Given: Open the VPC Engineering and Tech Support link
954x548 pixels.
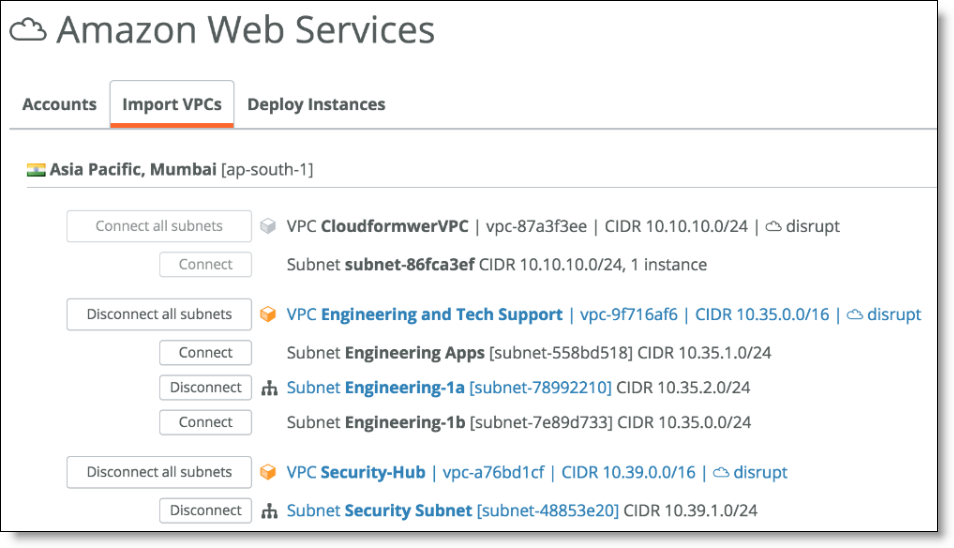Looking at the screenshot, I should tap(425, 314).
